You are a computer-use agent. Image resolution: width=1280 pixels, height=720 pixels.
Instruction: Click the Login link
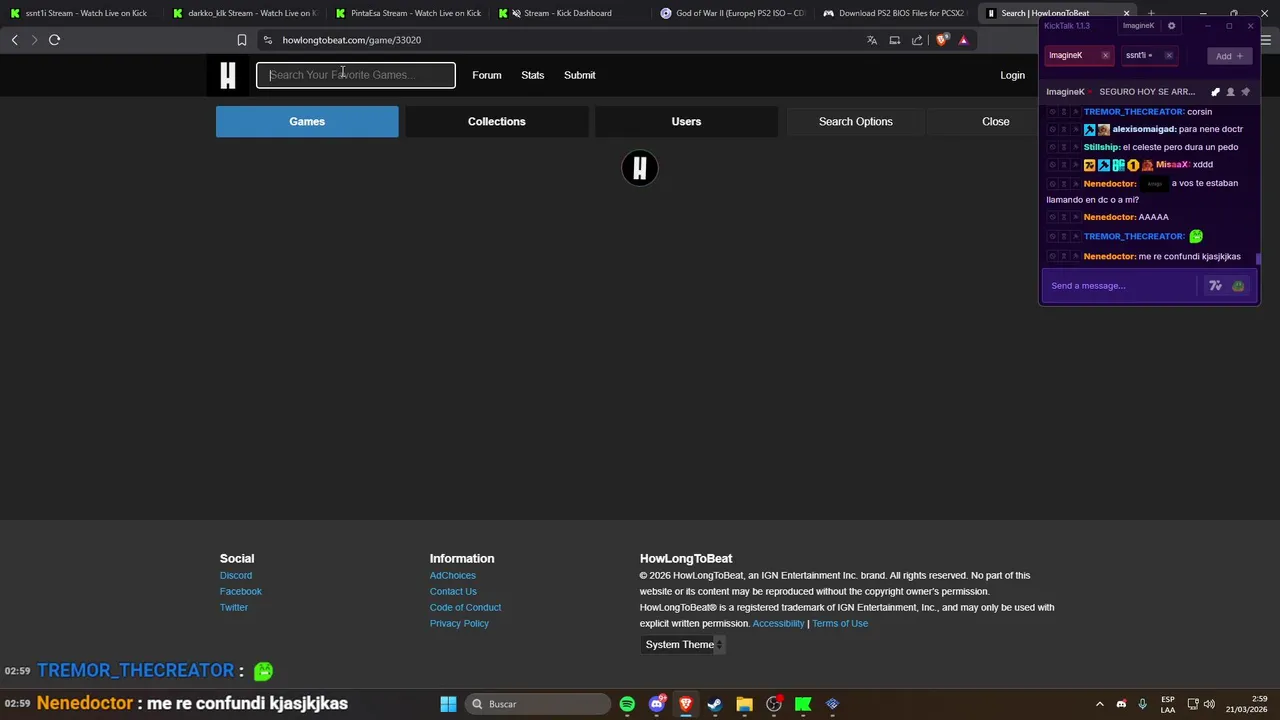[x=1012, y=75]
